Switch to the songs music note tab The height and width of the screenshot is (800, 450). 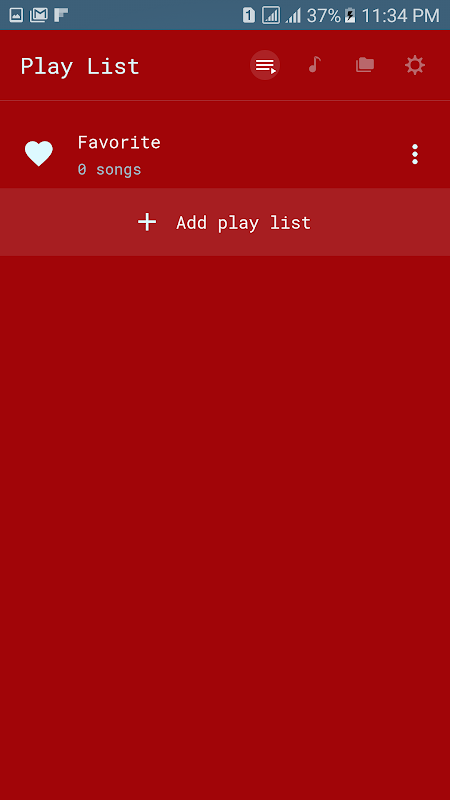pos(314,65)
